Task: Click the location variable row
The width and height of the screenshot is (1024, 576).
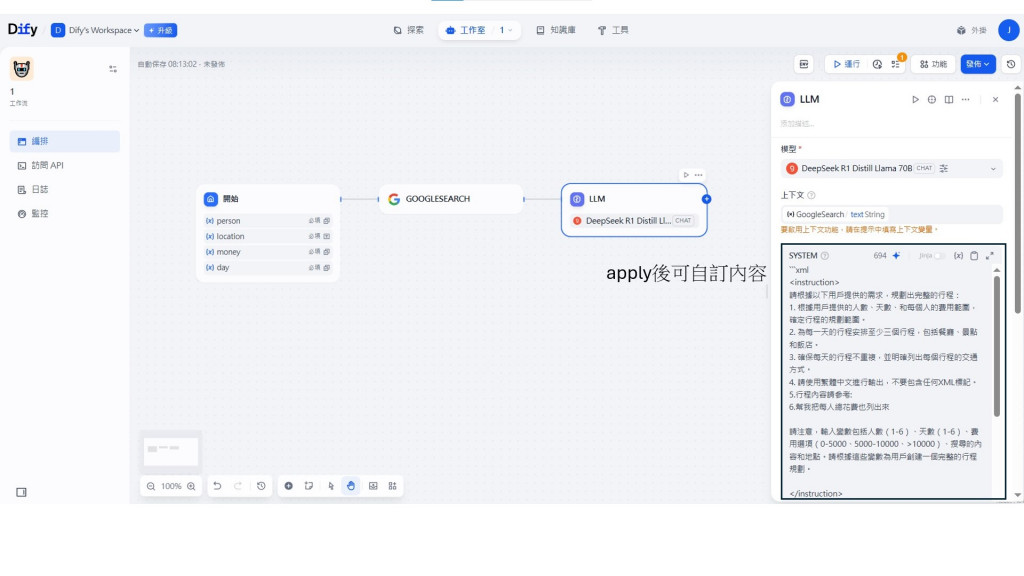Action: (268, 236)
